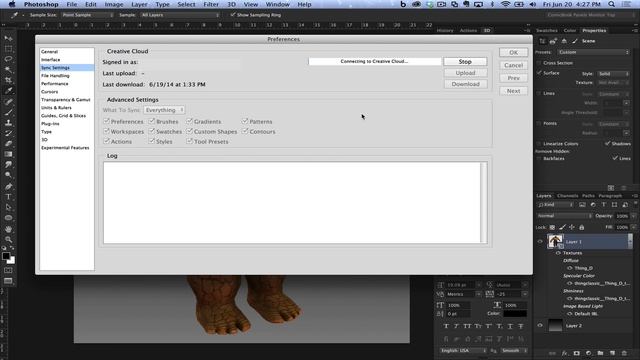Hide Layer 2 with its eye icon
Image resolution: width=640 pixels, height=360 pixels.
pyautogui.click(x=540, y=325)
